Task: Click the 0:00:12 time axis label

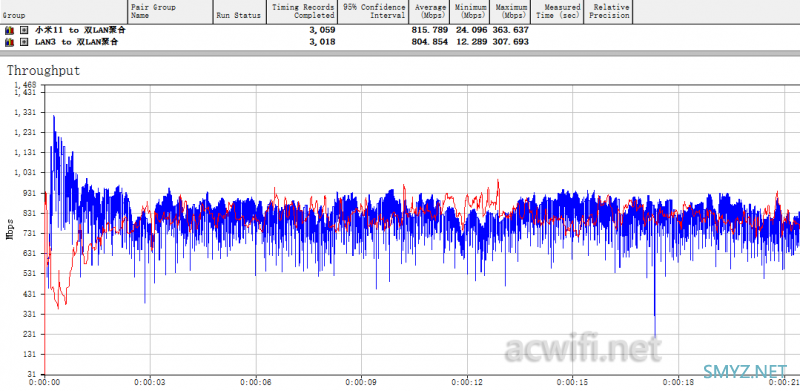Action: point(467,382)
